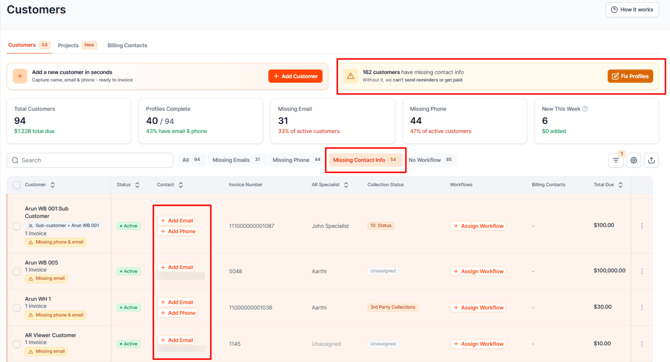Click the 3rd Party Collections badge
This screenshot has height=362, width=670.
click(x=393, y=307)
